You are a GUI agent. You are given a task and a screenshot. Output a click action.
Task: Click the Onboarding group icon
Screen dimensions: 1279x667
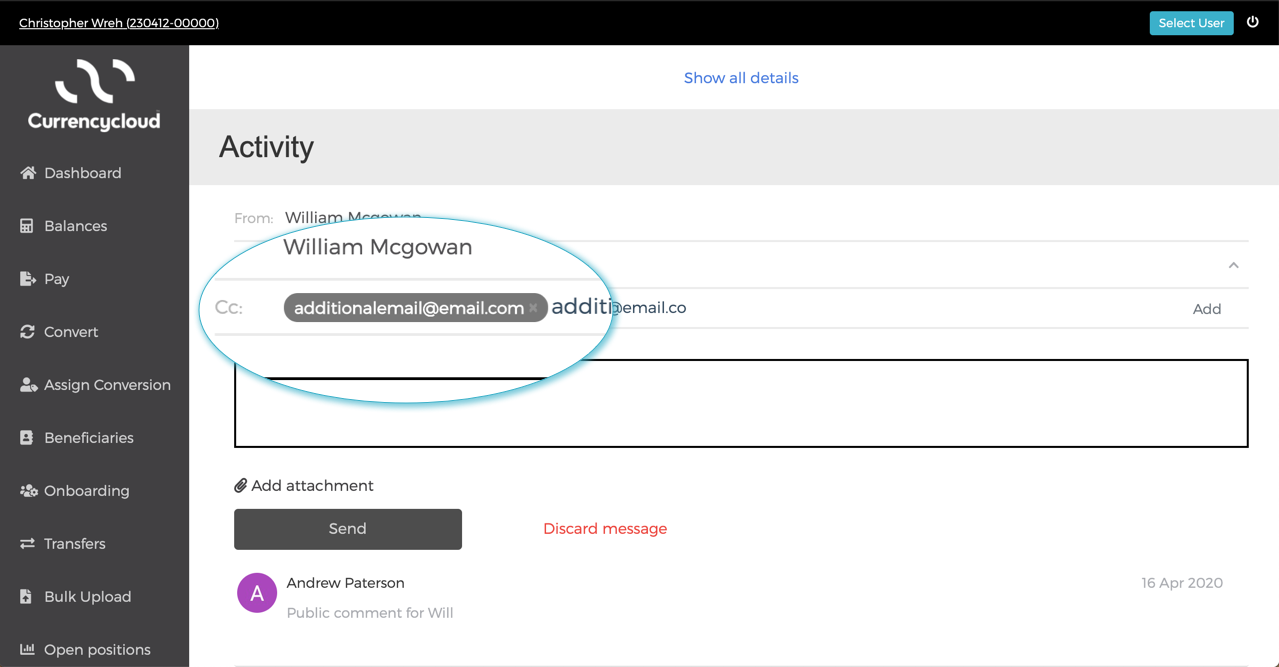click(28, 491)
